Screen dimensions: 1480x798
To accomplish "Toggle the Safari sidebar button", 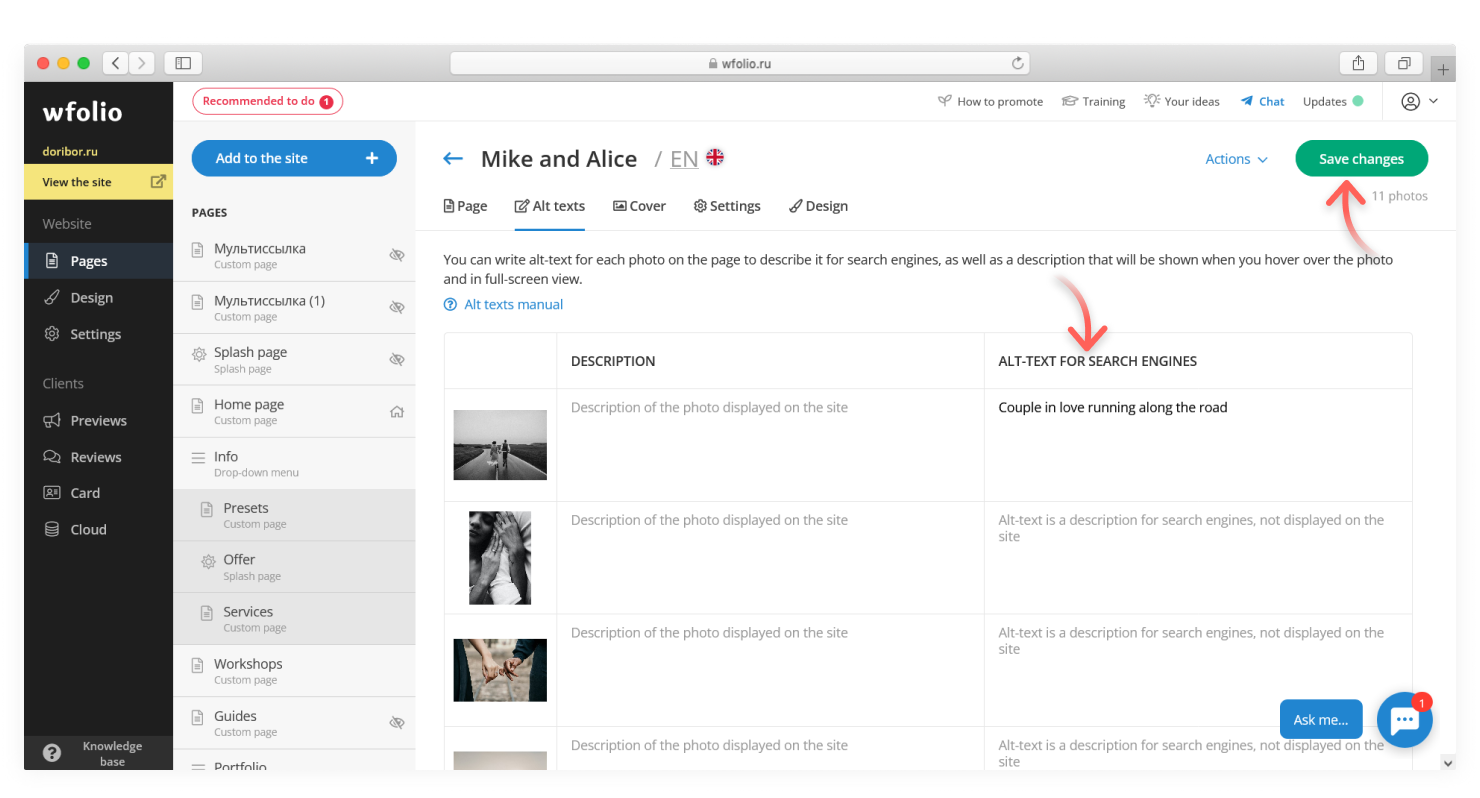I will tap(183, 63).
